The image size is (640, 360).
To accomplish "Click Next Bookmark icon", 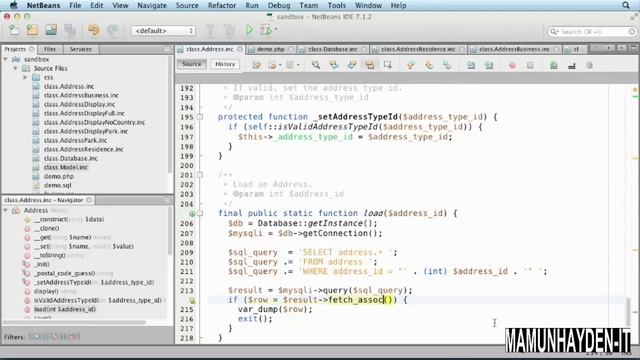I will 429,65.
